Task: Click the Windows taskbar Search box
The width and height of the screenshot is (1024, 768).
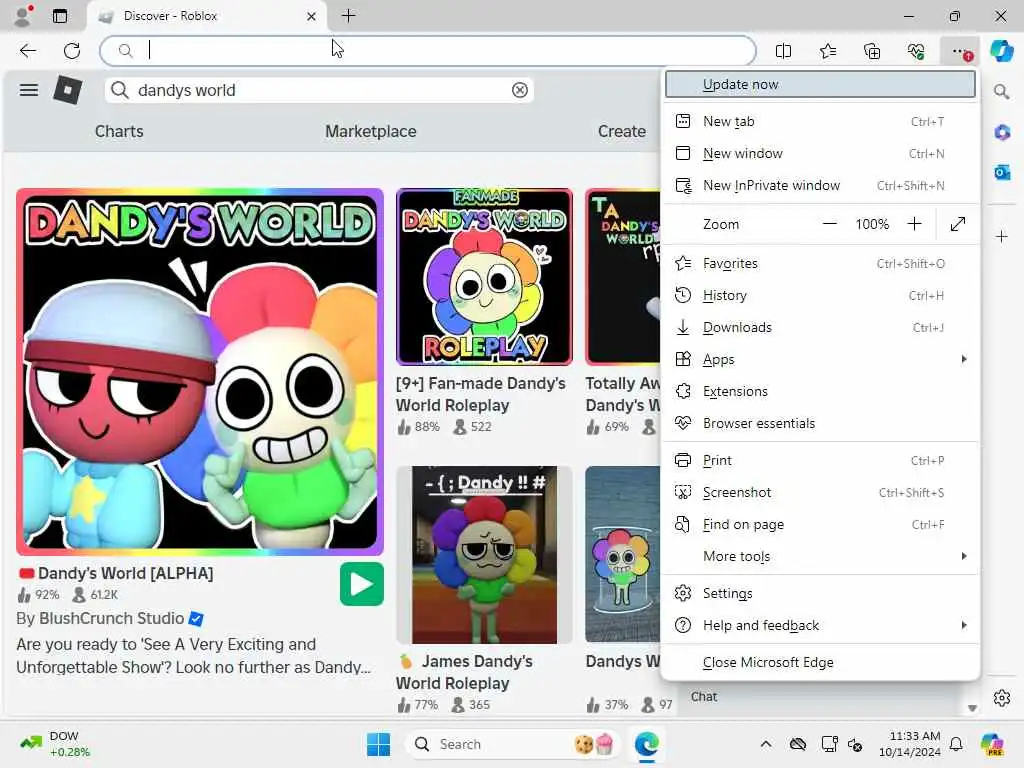Action: (513, 744)
